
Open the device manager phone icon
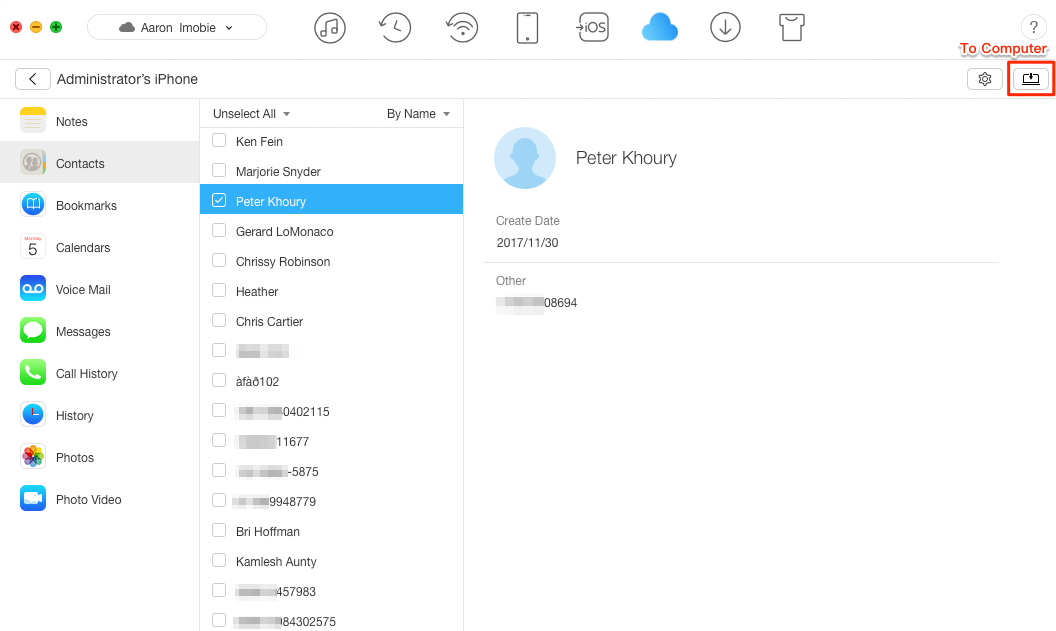(527, 28)
